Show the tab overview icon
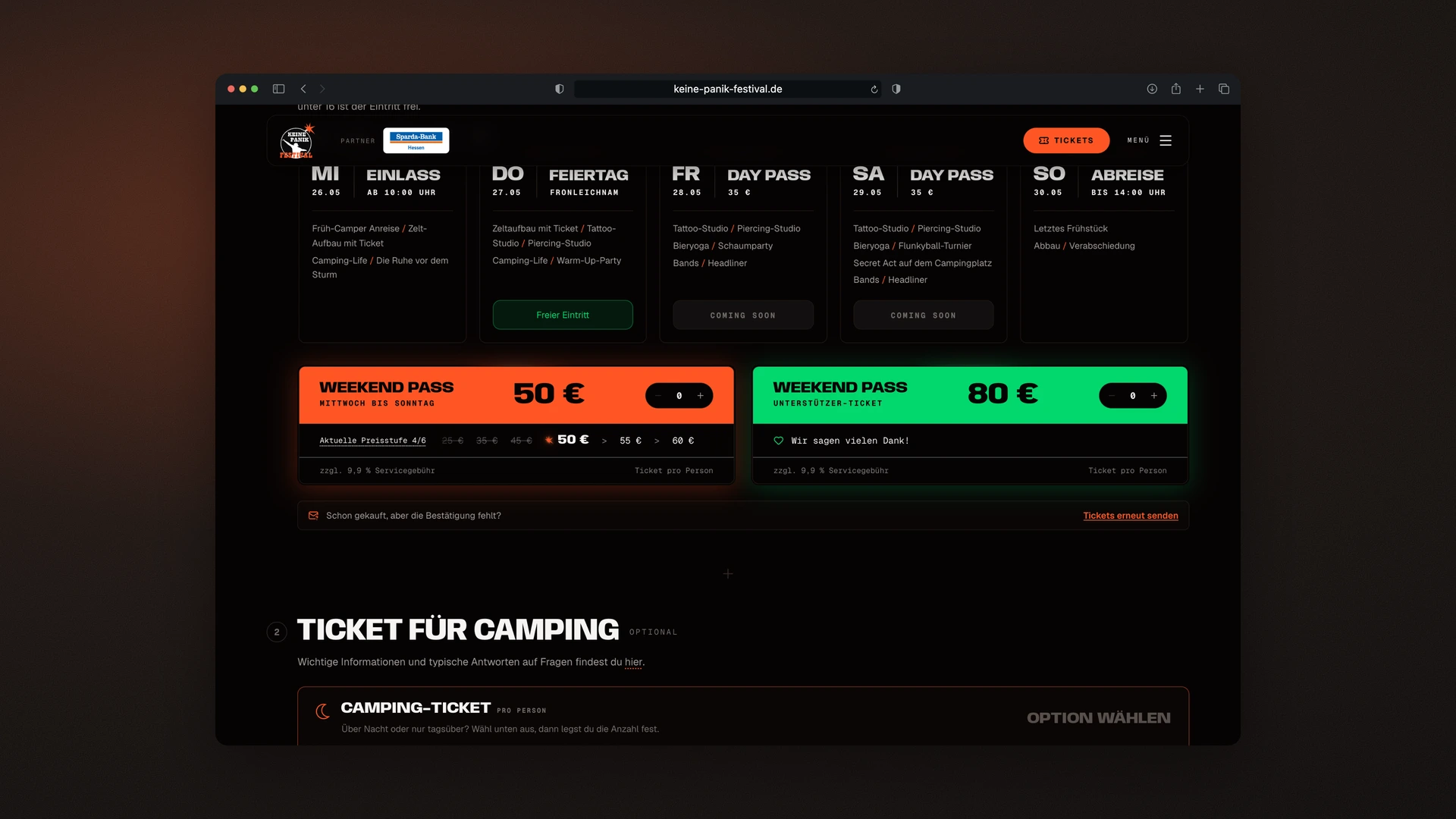The height and width of the screenshot is (819, 1456). click(x=1224, y=89)
